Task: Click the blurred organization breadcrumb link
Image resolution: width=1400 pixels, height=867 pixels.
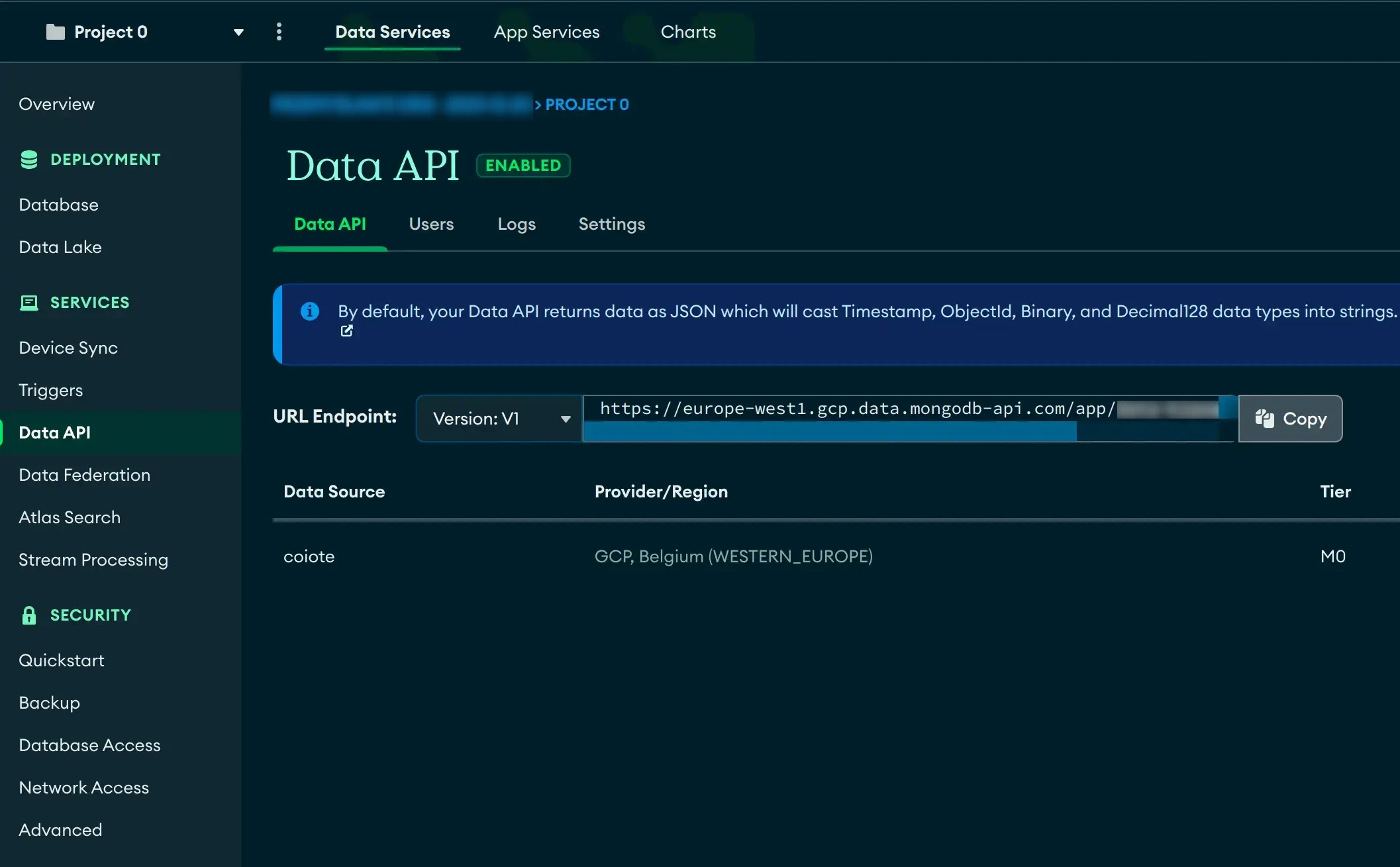Action: [x=402, y=105]
